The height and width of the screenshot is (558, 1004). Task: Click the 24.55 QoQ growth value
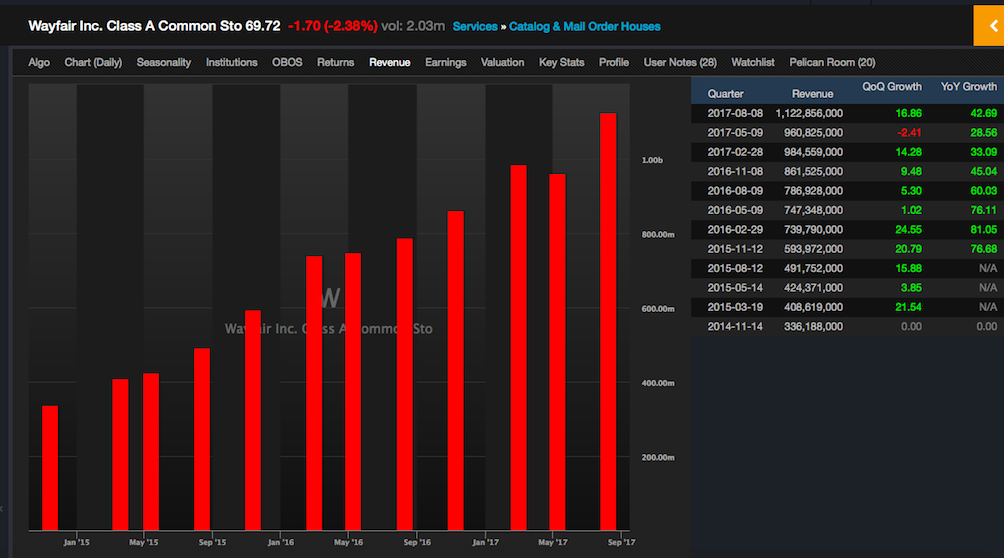[909, 229]
